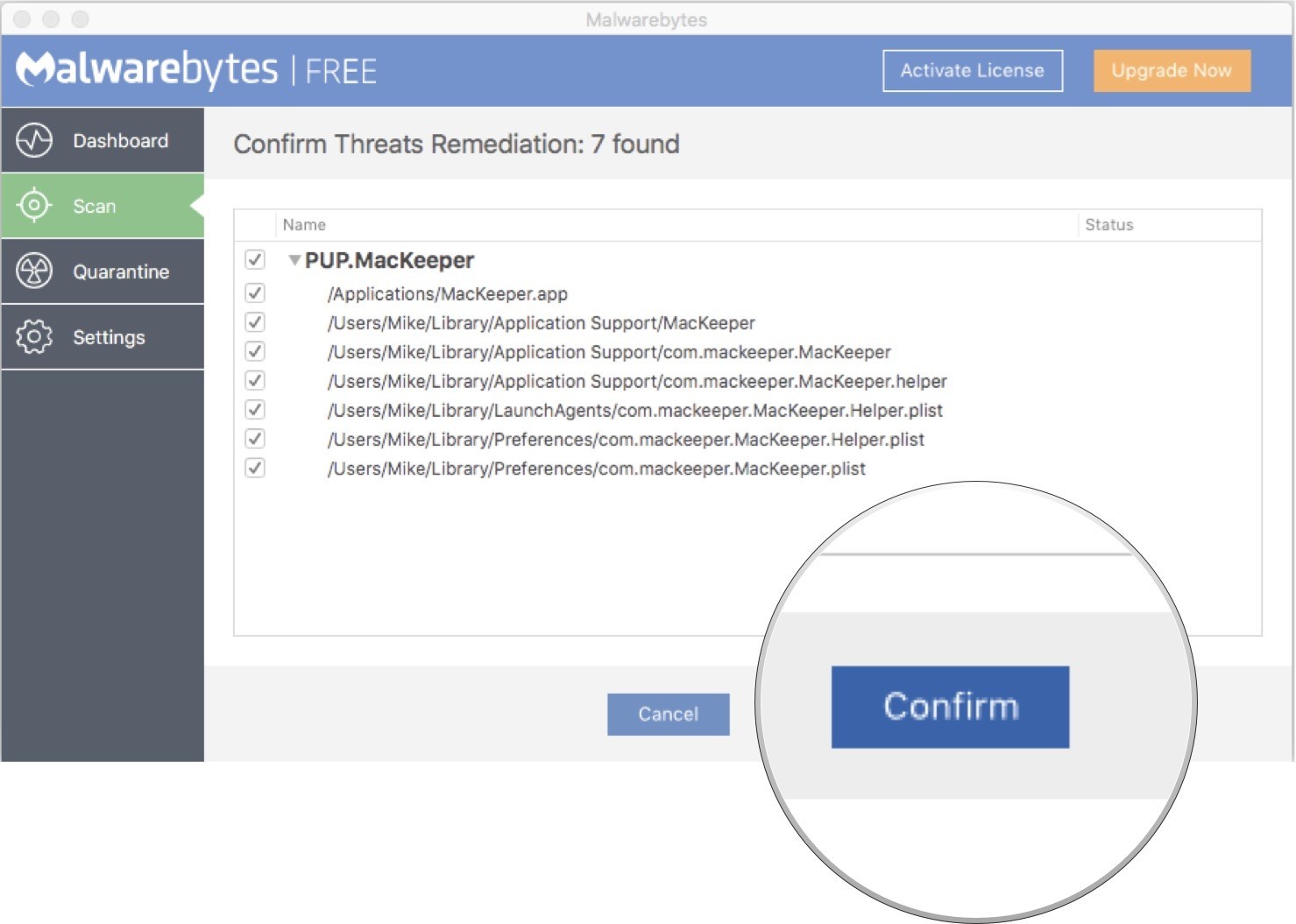Toggle checkbox for Application Support/com.mackeeper.MacKeeper
The width and height of the screenshot is (1296, 924).
click(x=255, y=350)
